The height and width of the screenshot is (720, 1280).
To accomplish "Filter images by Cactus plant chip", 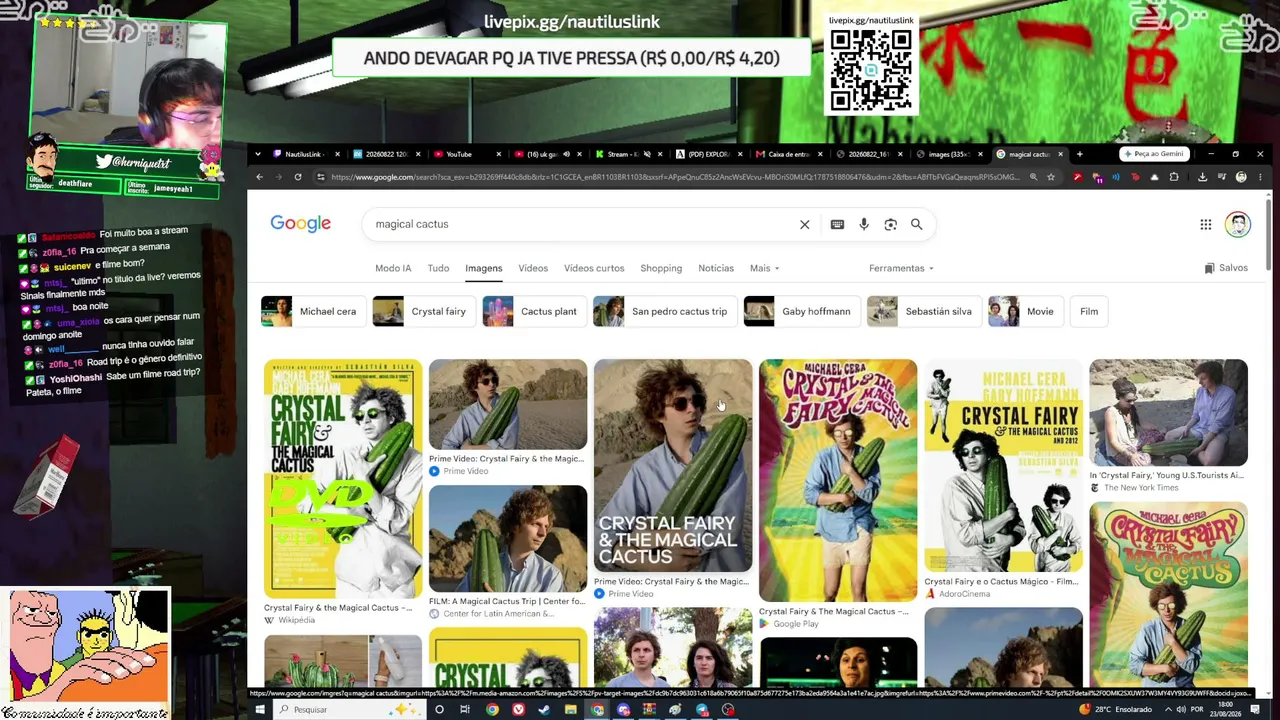I will [535, 312].
